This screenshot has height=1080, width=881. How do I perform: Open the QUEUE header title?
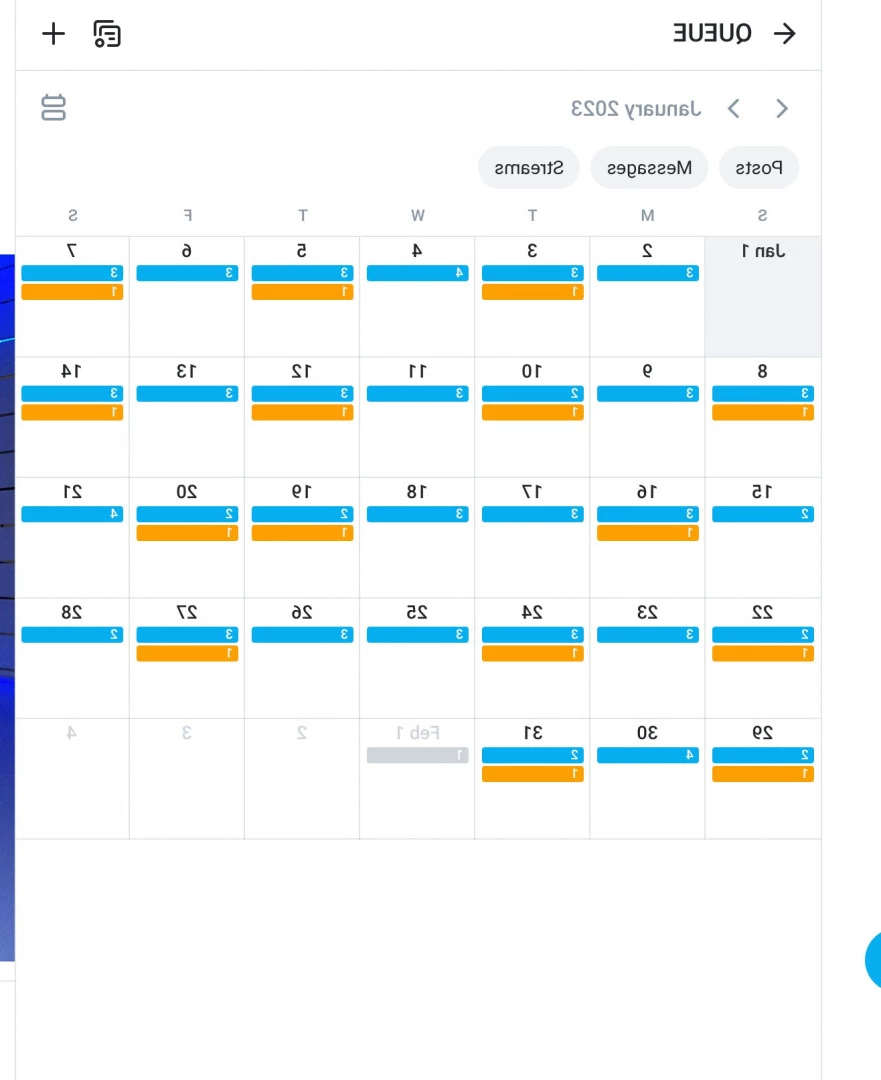(712, 33)
